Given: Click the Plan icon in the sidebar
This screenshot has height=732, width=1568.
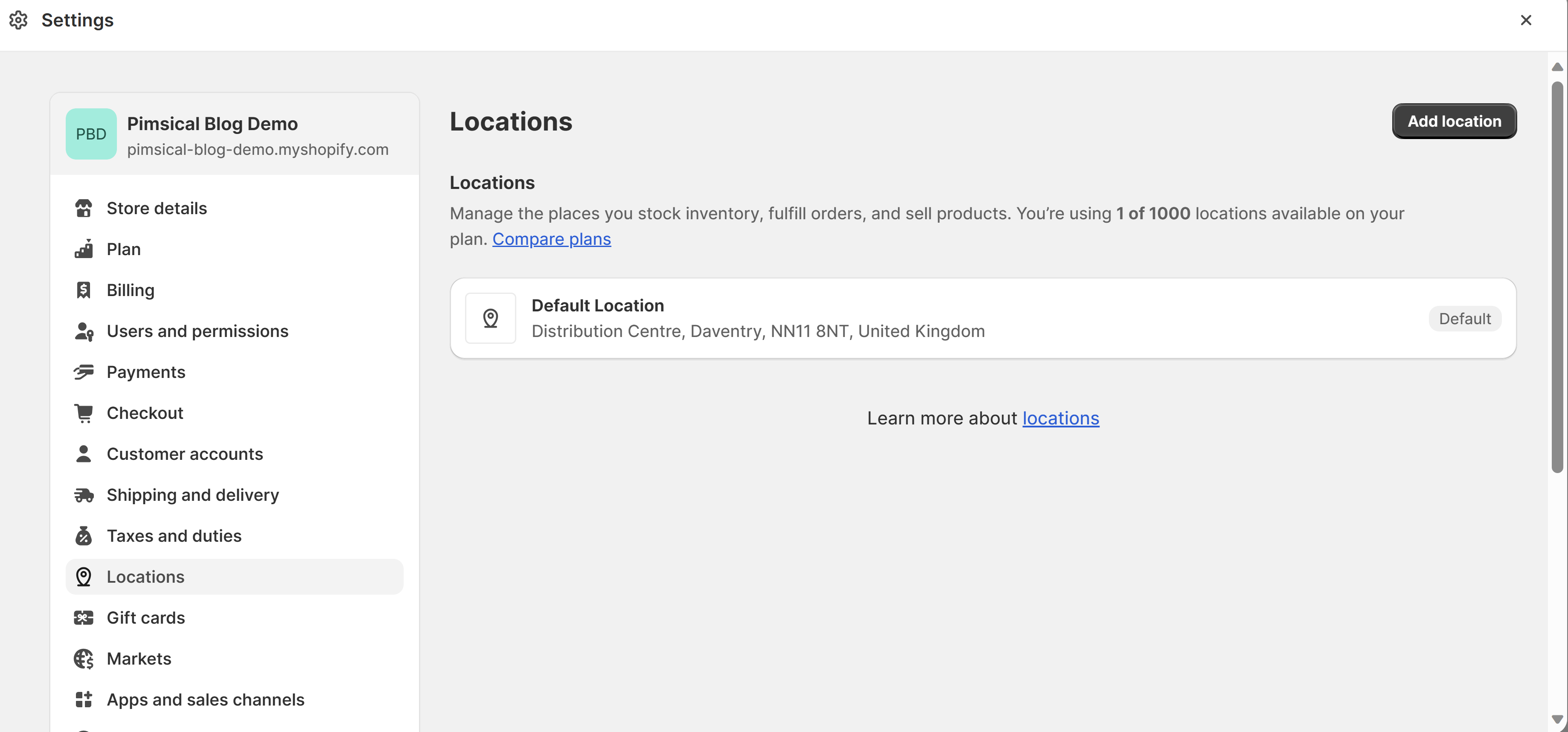Looking at the screenshot, I should pyautogui.click(x=83, y=249).
